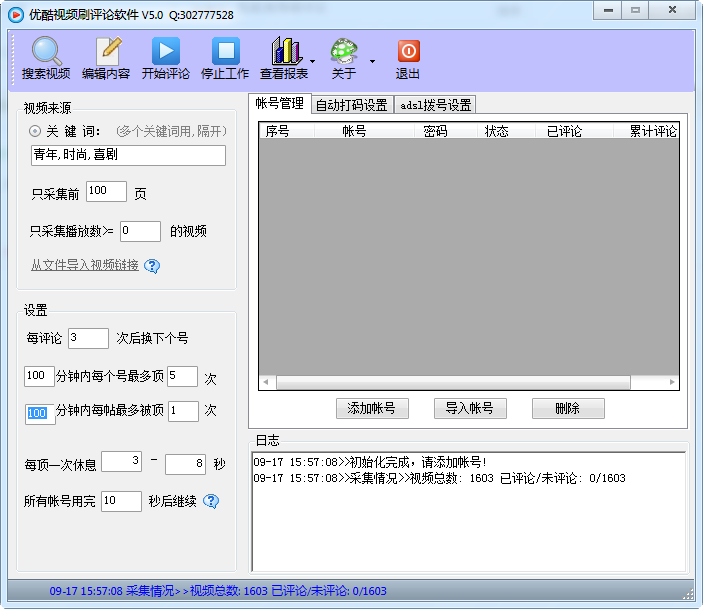Click 所有帐号用完 seconds field showing 10
Image resolution: width=703 pixels, height=609 pixels.
click(122, 501)
